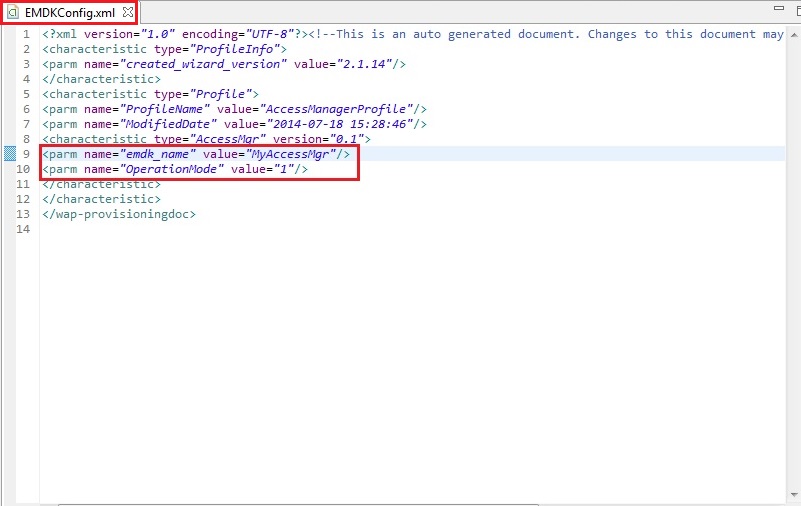Click on the "AccessManagerProfile" value text
The height and width of the screenshot is (506, 801).
click(x=342, y=109)
